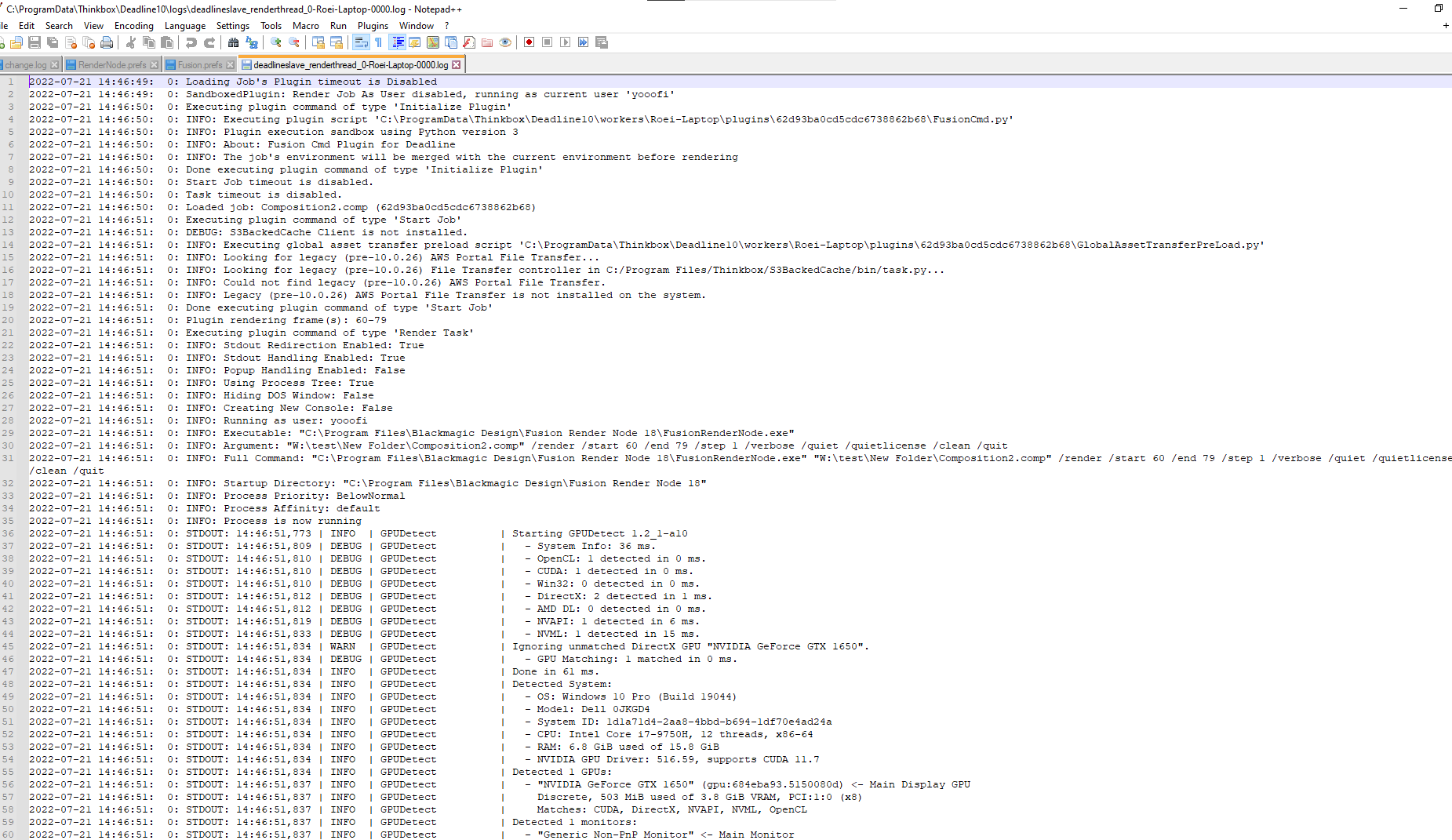
Task: Close the RenderNode.prefs tab
Action: pos(154,65)
